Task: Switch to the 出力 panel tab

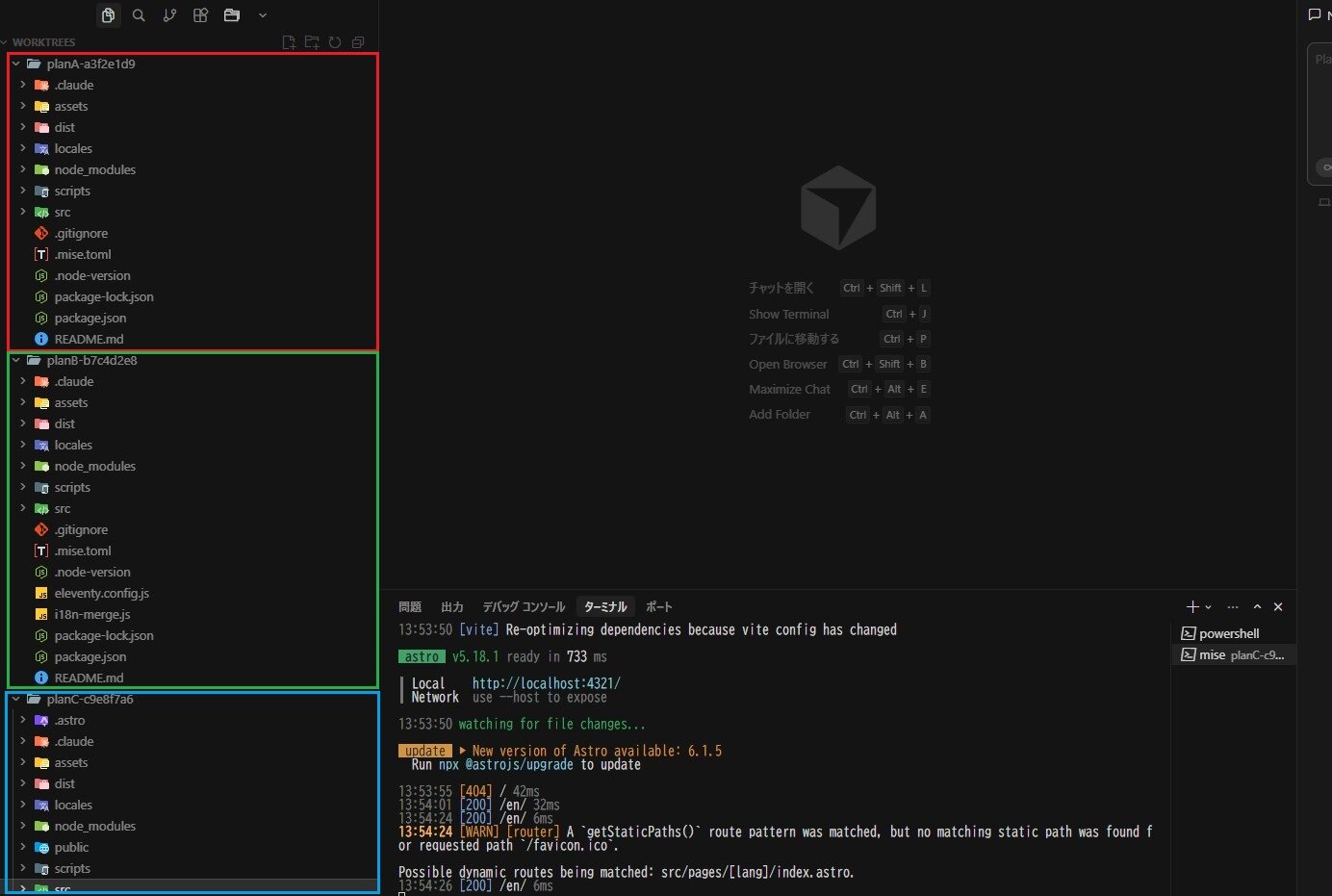Action: [451, 607]
